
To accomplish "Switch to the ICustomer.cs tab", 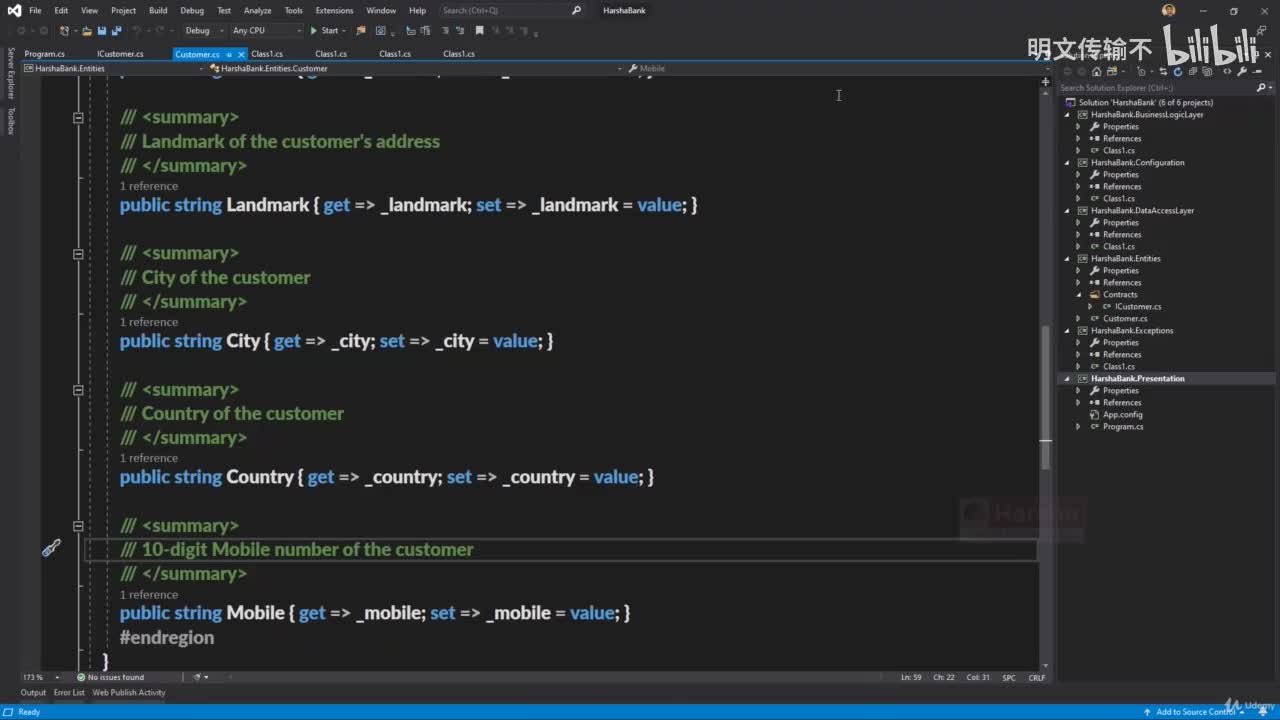I will [x=120, y=54].
